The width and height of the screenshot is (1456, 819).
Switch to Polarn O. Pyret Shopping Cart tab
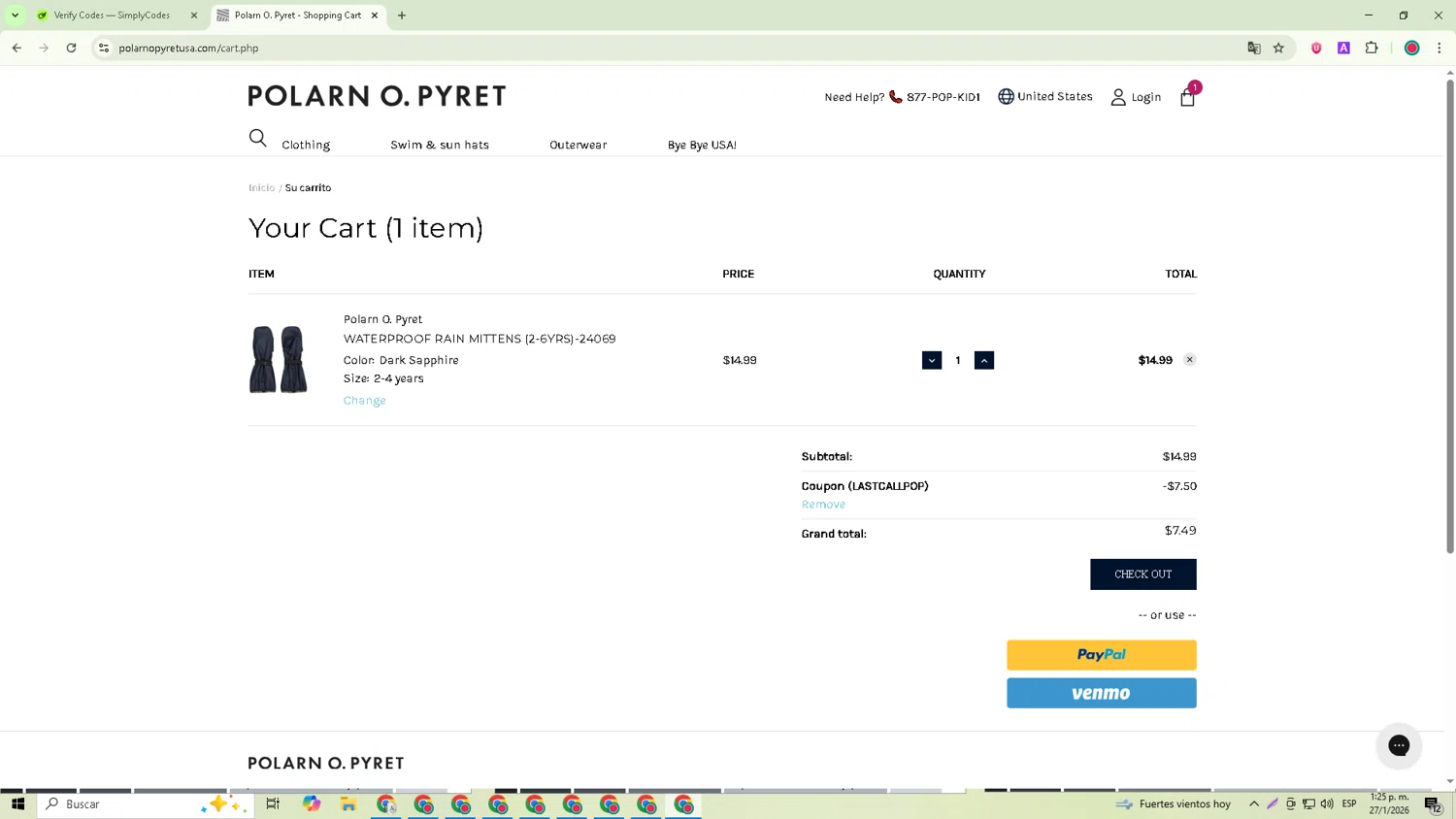click(x=297, y=16)
